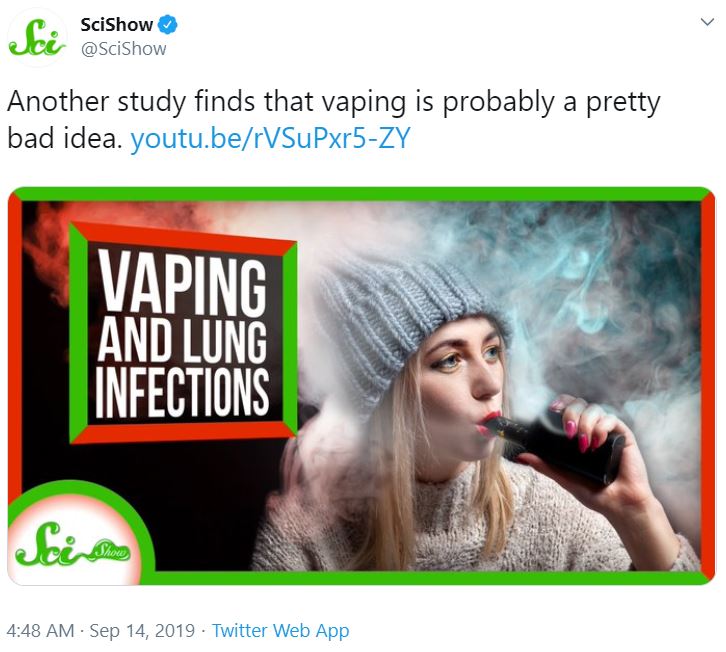The width and height of the screenshot is (726, 652).
Task: Open the vaping video thumbnail image
Action: click(362, 386)
